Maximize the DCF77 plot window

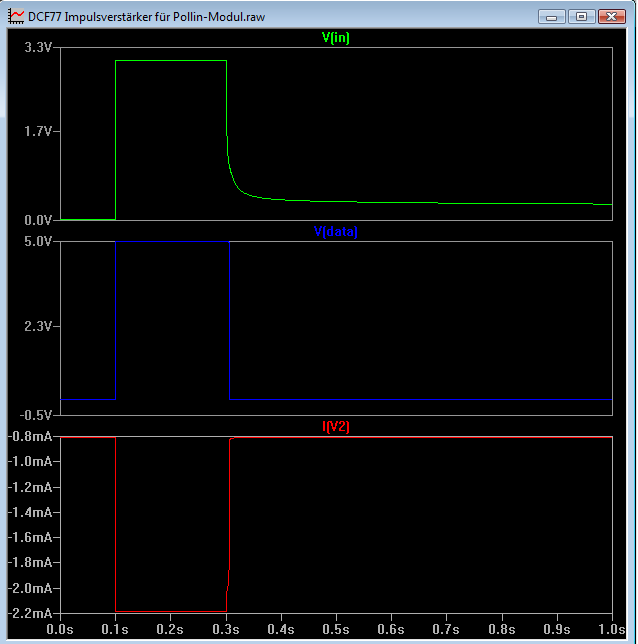(x=581, y=17)
